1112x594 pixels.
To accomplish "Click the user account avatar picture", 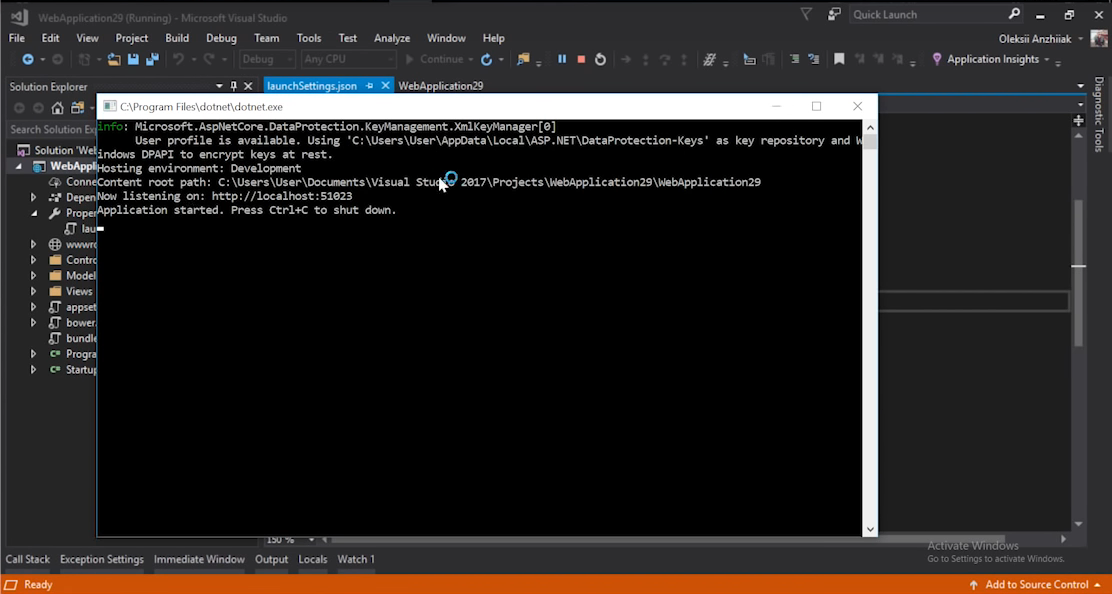I will click(x=1100, y=38).
